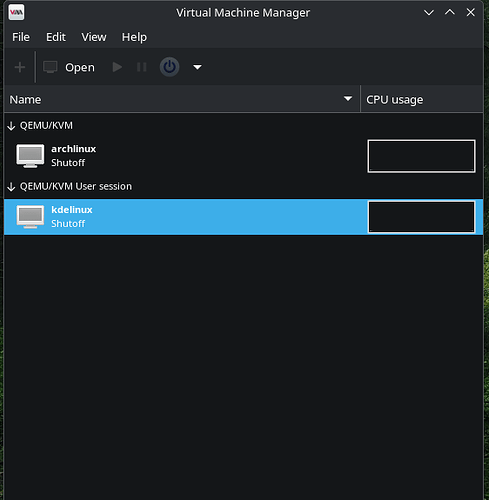Click the Name column sort arrow
Viewport: 489px width, 500px height.
pyautogui.click(x=348, y=99)
